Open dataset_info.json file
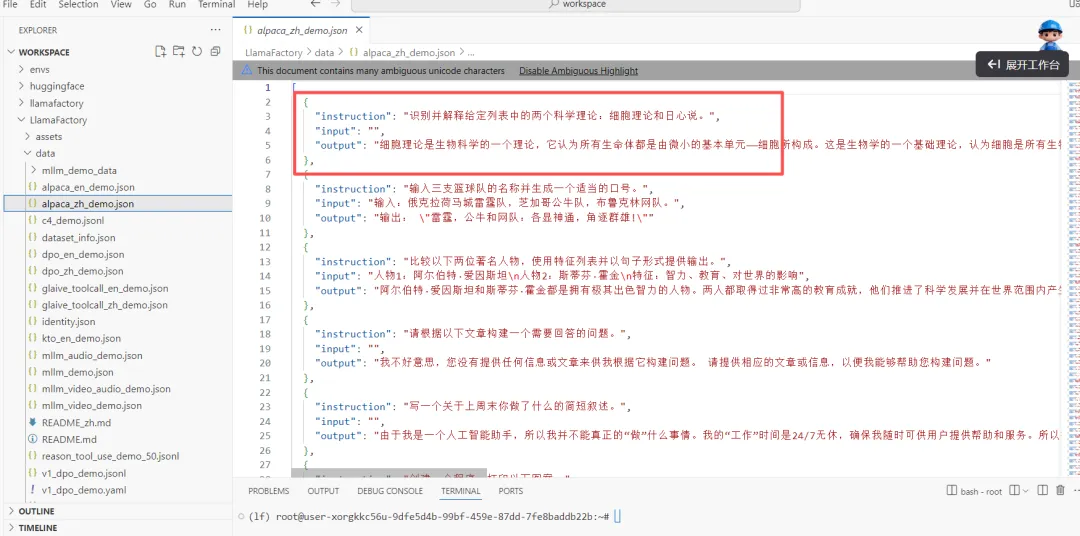 point(78,238)
